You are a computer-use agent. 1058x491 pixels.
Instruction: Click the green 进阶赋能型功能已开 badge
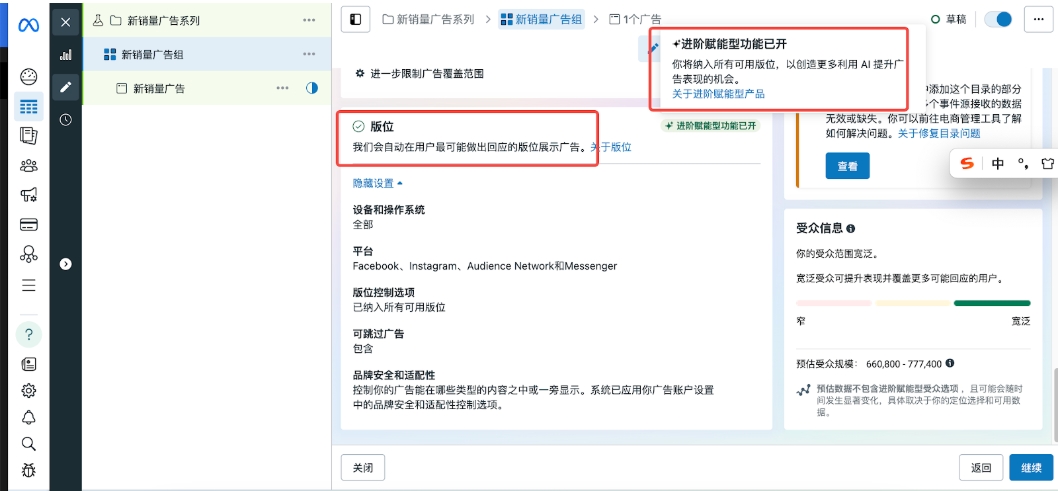(710, 125)
